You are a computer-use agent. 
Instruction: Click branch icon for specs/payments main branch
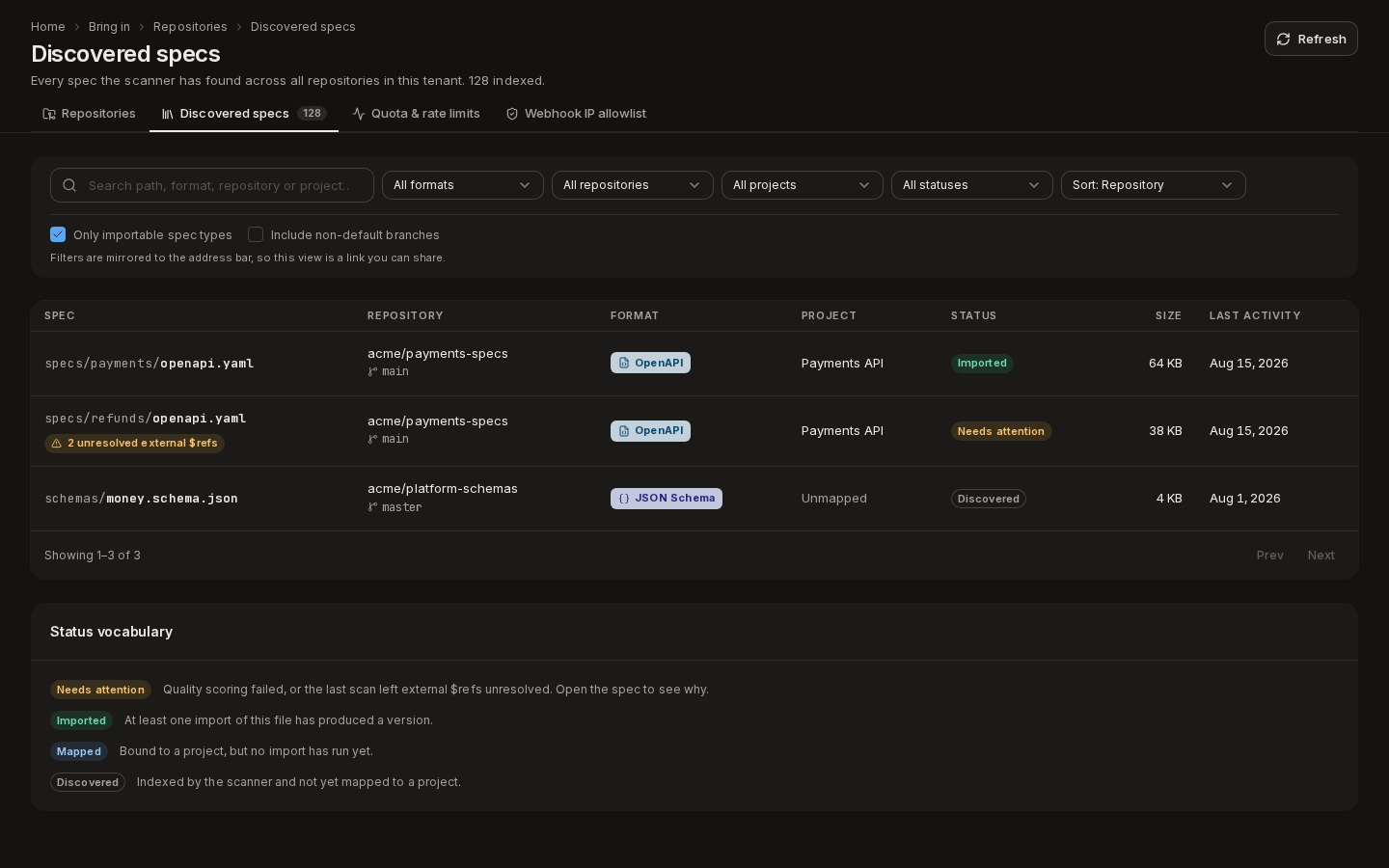click(x=372, y=371)
